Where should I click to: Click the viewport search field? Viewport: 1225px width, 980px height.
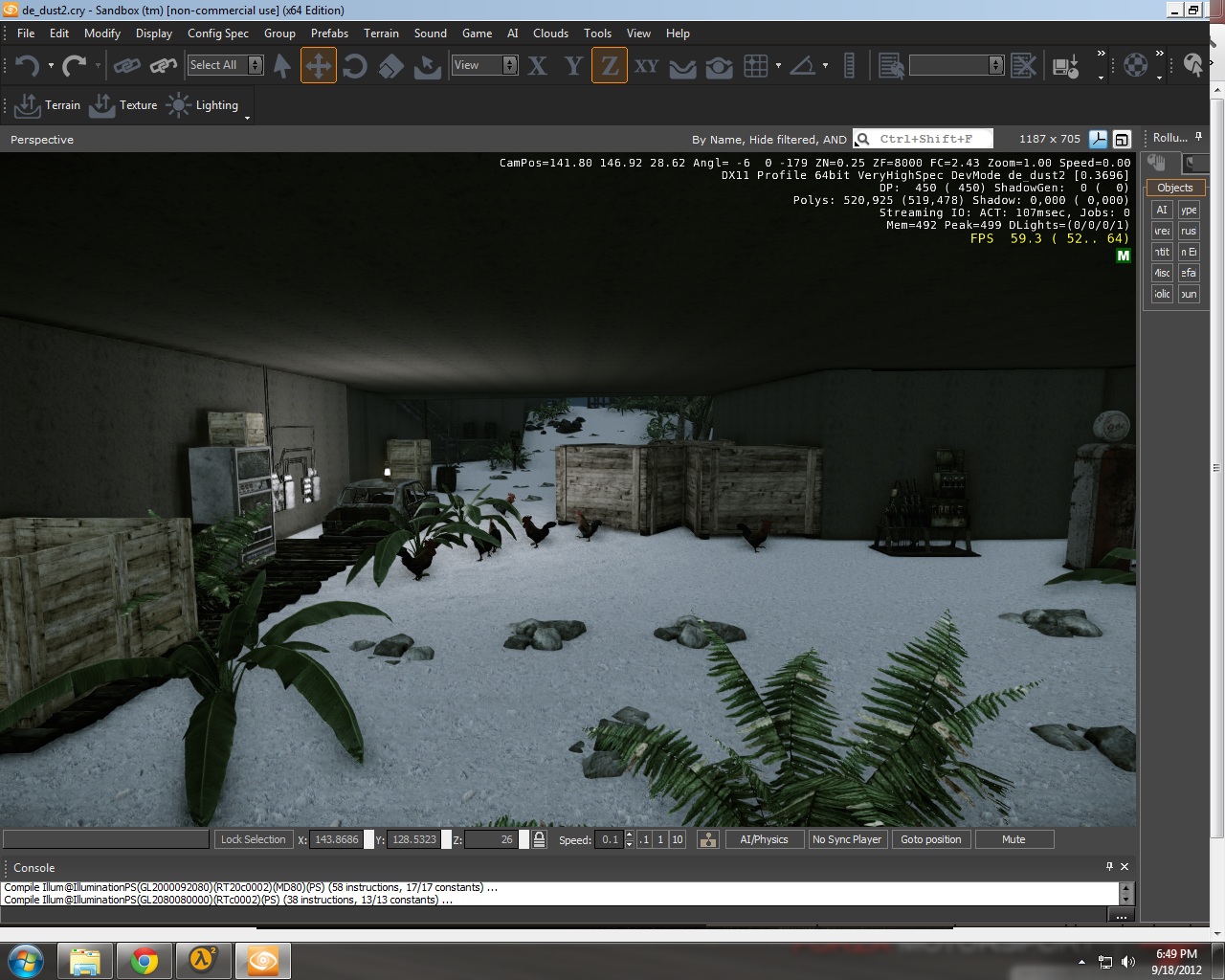pyautogui.click(x=923, y=139)
